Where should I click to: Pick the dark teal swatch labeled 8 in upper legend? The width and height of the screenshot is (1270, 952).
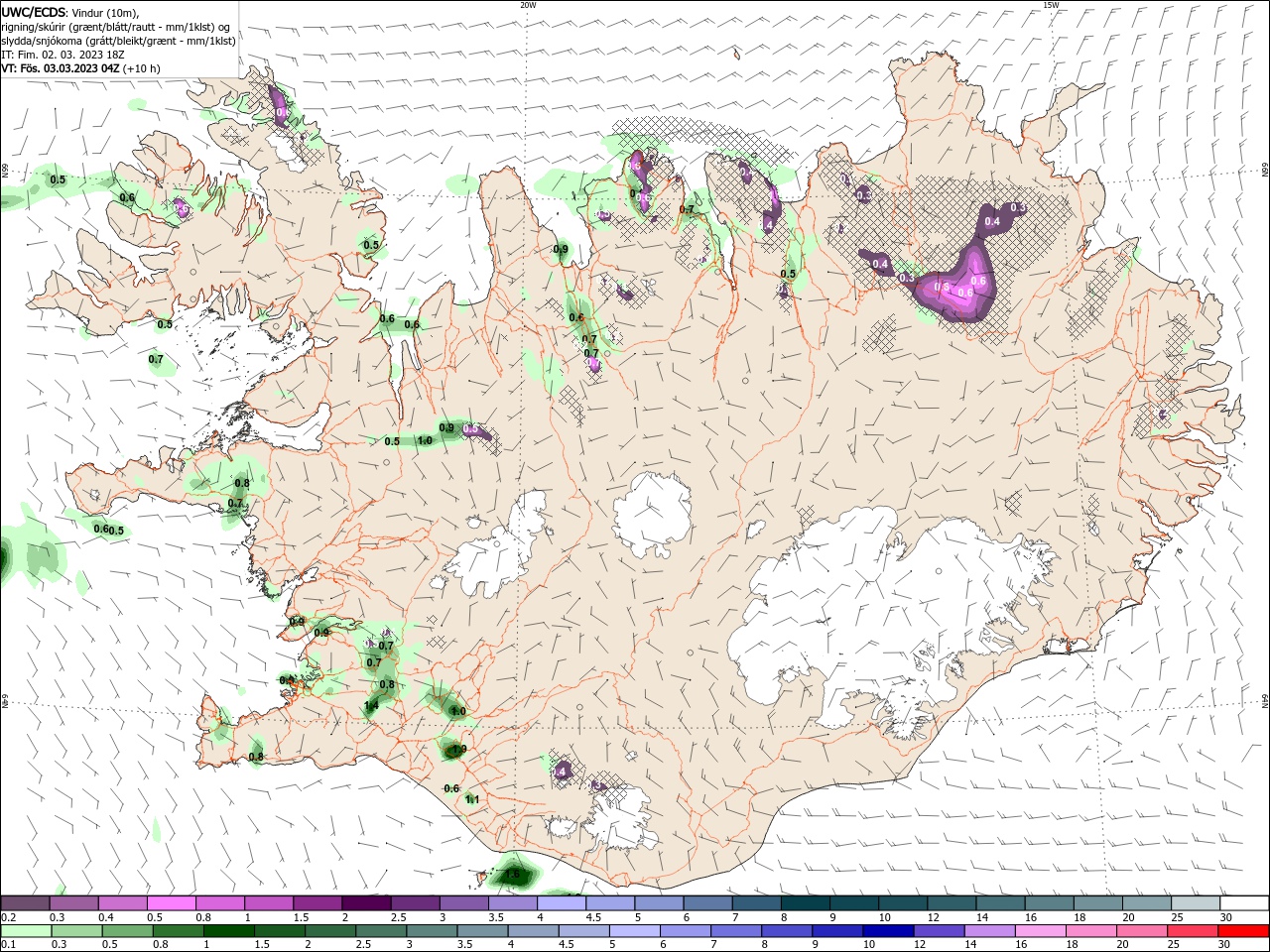tap(805, 903)
